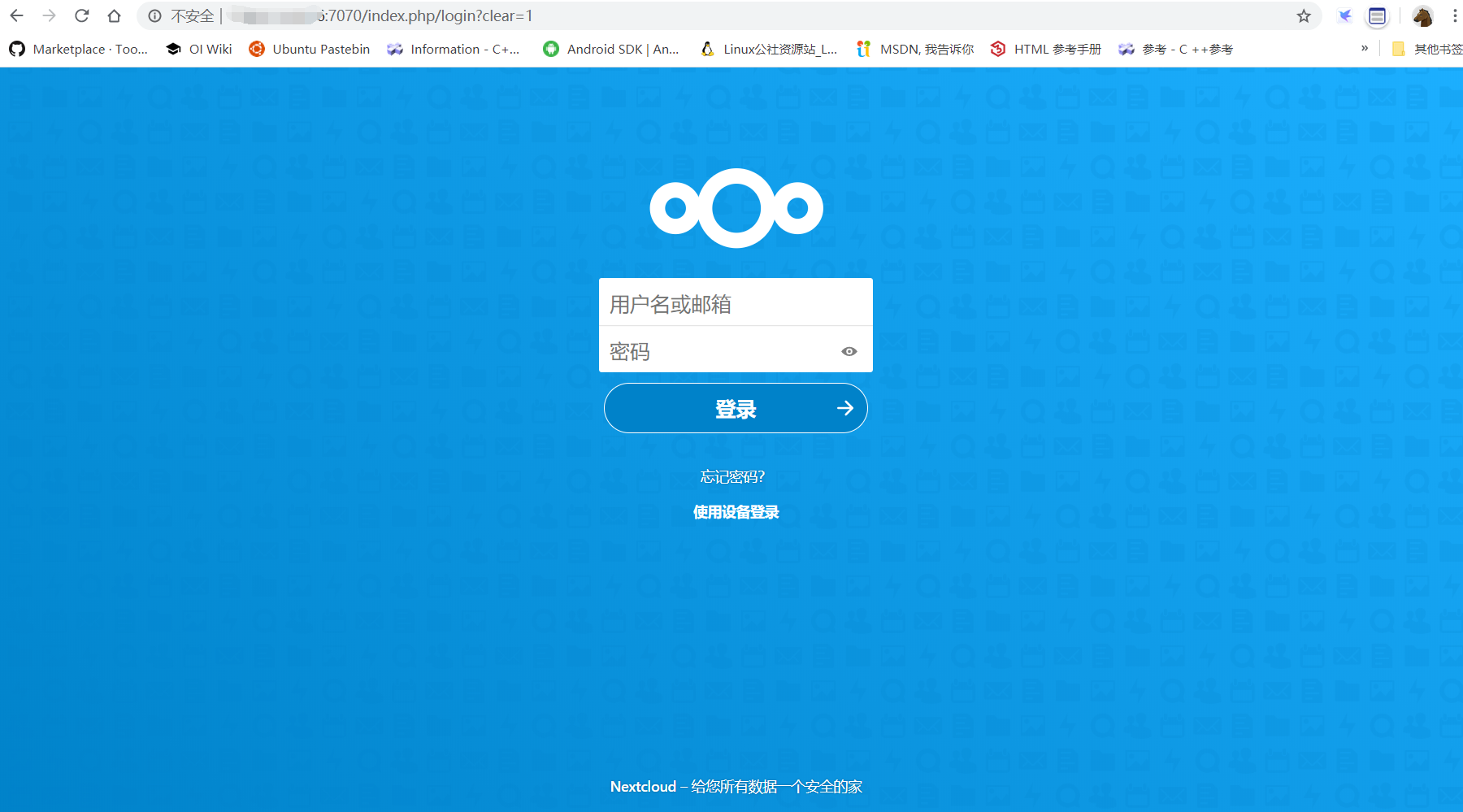Open the Ubuntu Pastebin bookmark icon

258,49
